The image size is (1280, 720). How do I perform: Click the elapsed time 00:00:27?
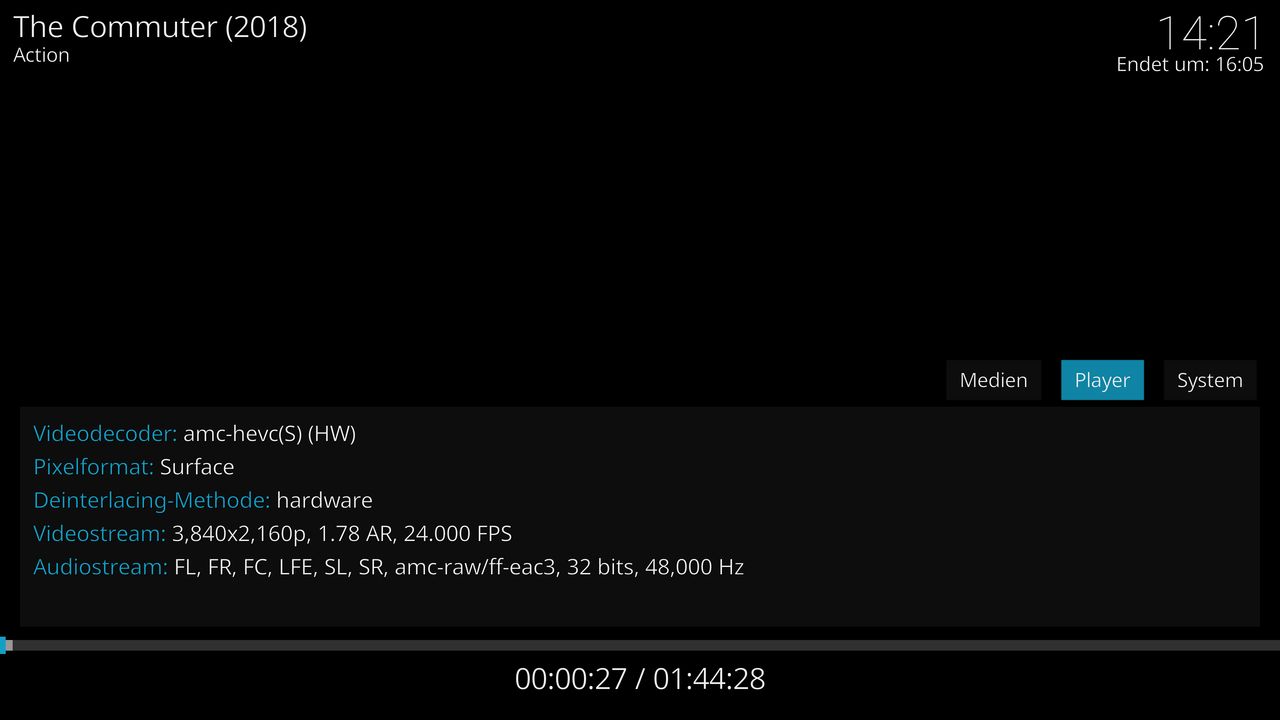(x=571, y=679)
